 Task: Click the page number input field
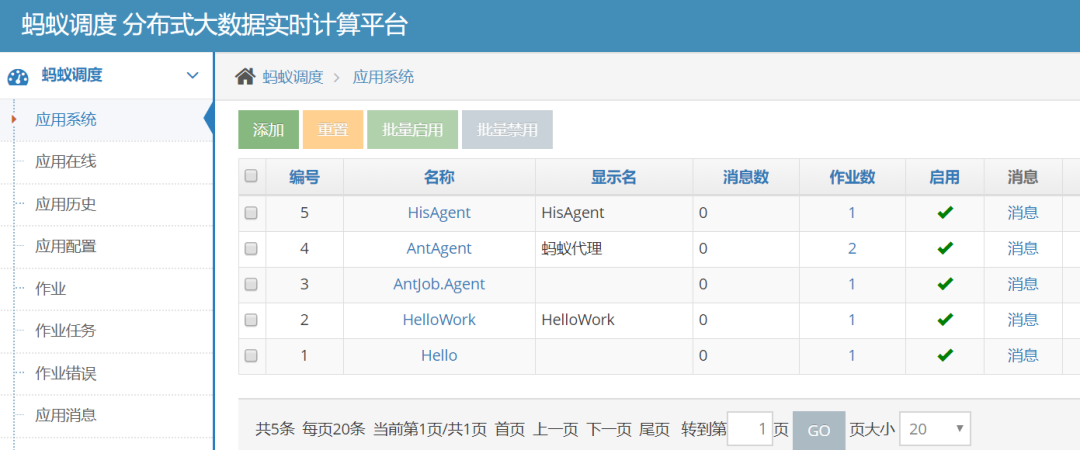[x=750, y=429]
